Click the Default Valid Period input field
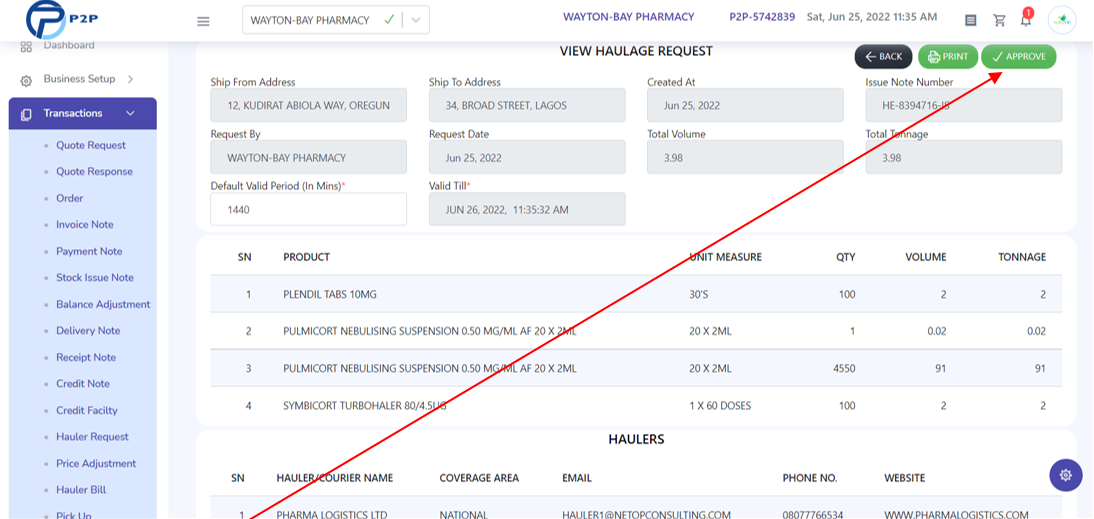This screenshot has width=1094, height=519. coord(308,209)
